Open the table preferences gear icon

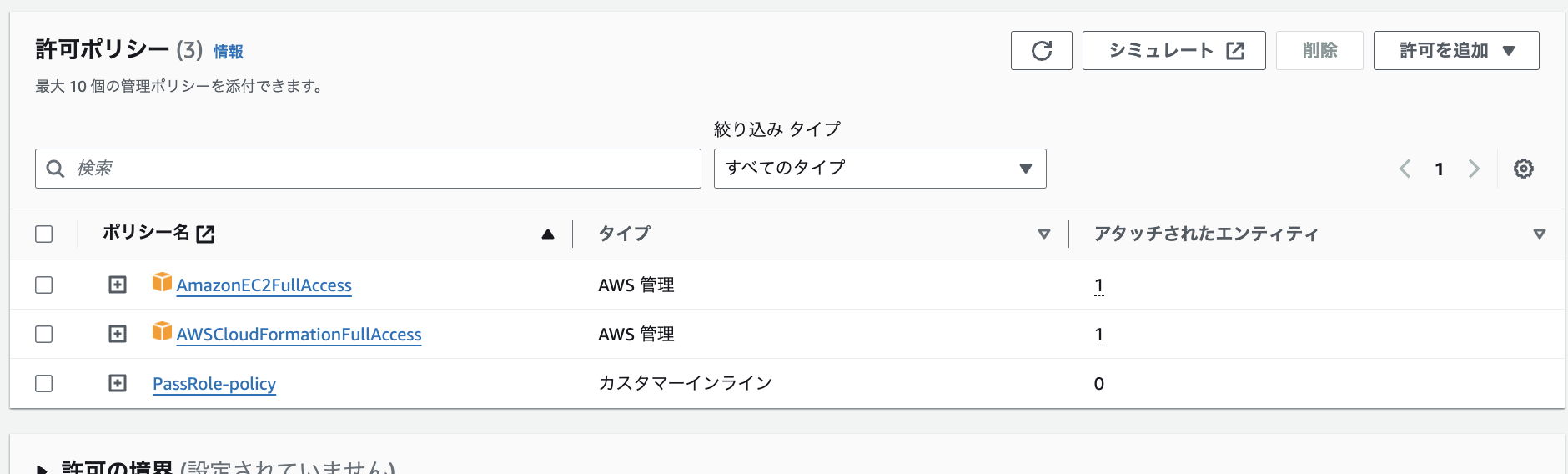point(1523,169)
